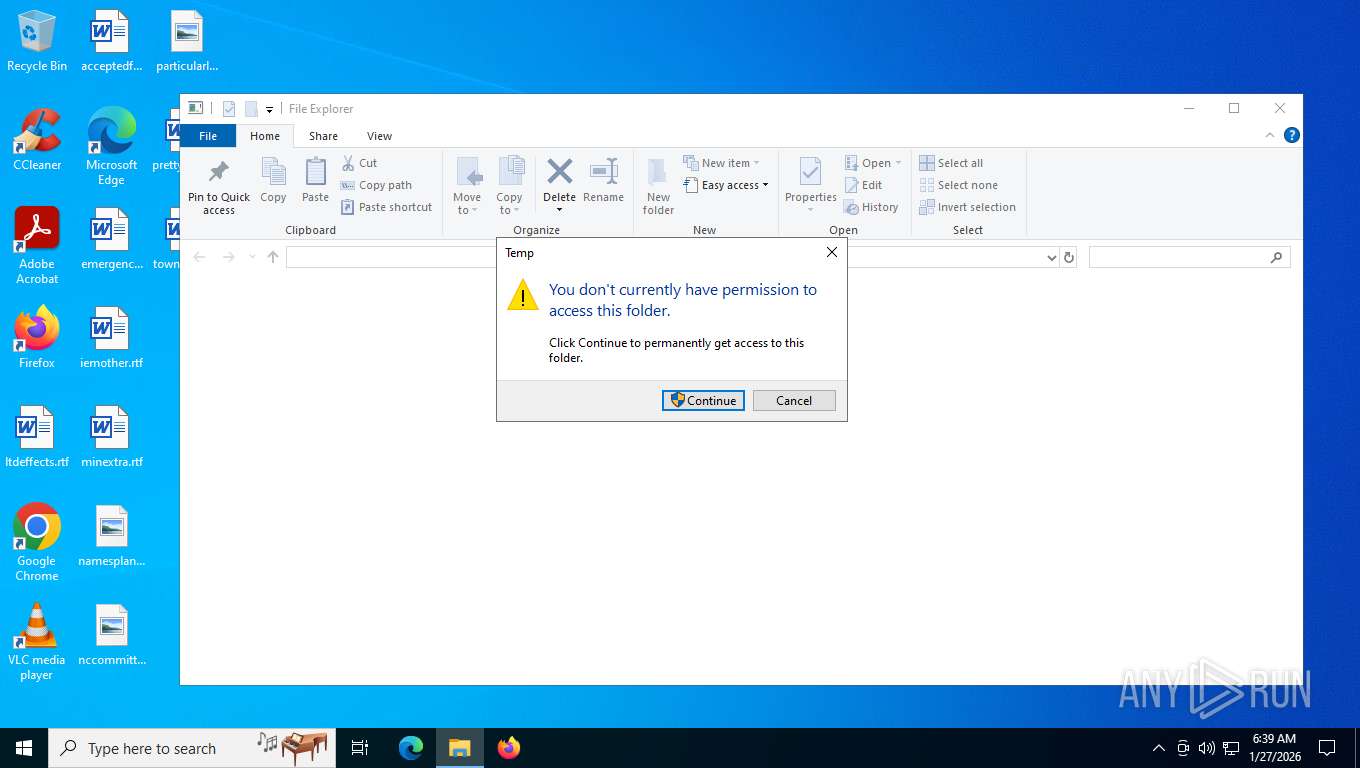This screenshot has height=768, width=1360.
Task: Click the Up one level arrow
Action: [273, 257]
